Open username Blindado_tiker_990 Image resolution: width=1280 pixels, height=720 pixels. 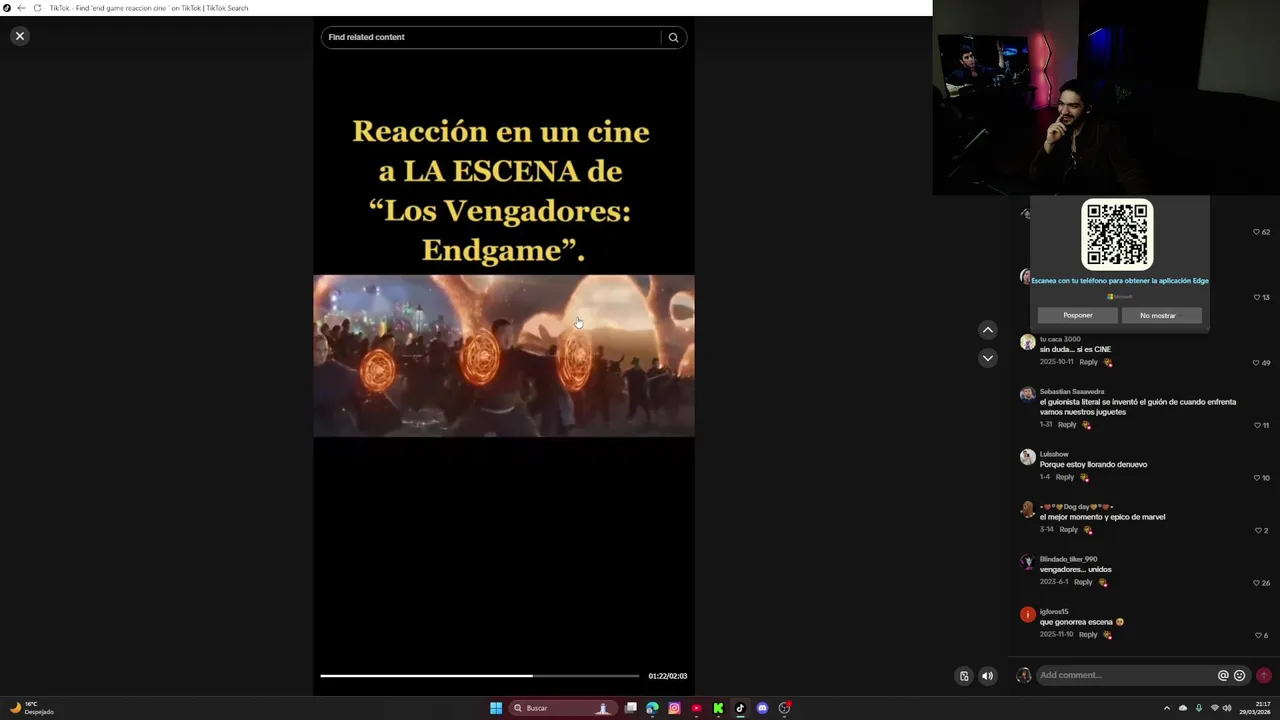[x=1068, y=559]
